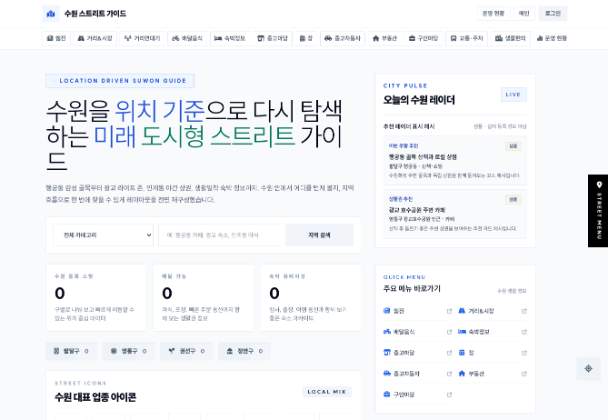Open the 숙박정보 navigation item
Viewport: 608px width, 420px height.
(230, 38)
